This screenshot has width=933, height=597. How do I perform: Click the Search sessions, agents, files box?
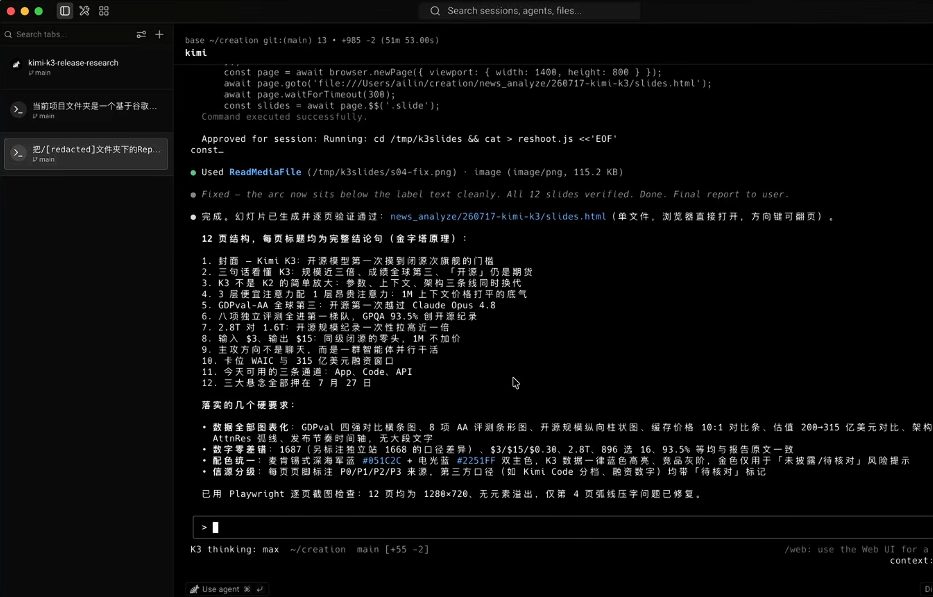(529, 11)
